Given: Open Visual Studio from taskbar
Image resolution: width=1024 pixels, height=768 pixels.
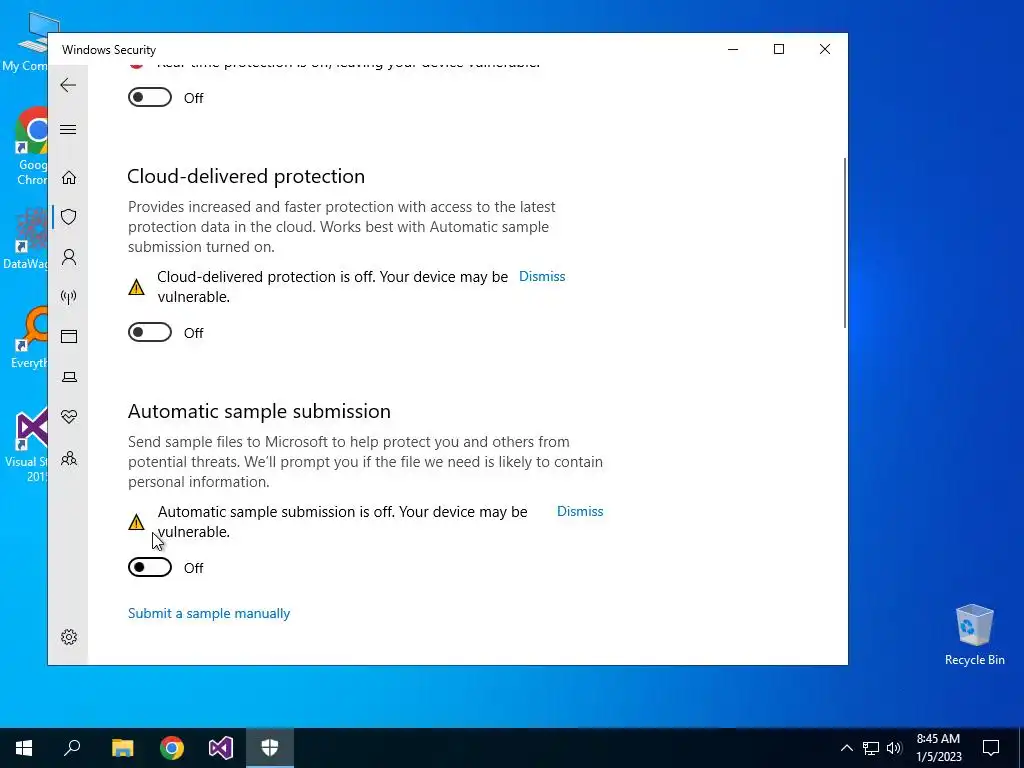Looking at the screenshot, I should click(221, 748).
